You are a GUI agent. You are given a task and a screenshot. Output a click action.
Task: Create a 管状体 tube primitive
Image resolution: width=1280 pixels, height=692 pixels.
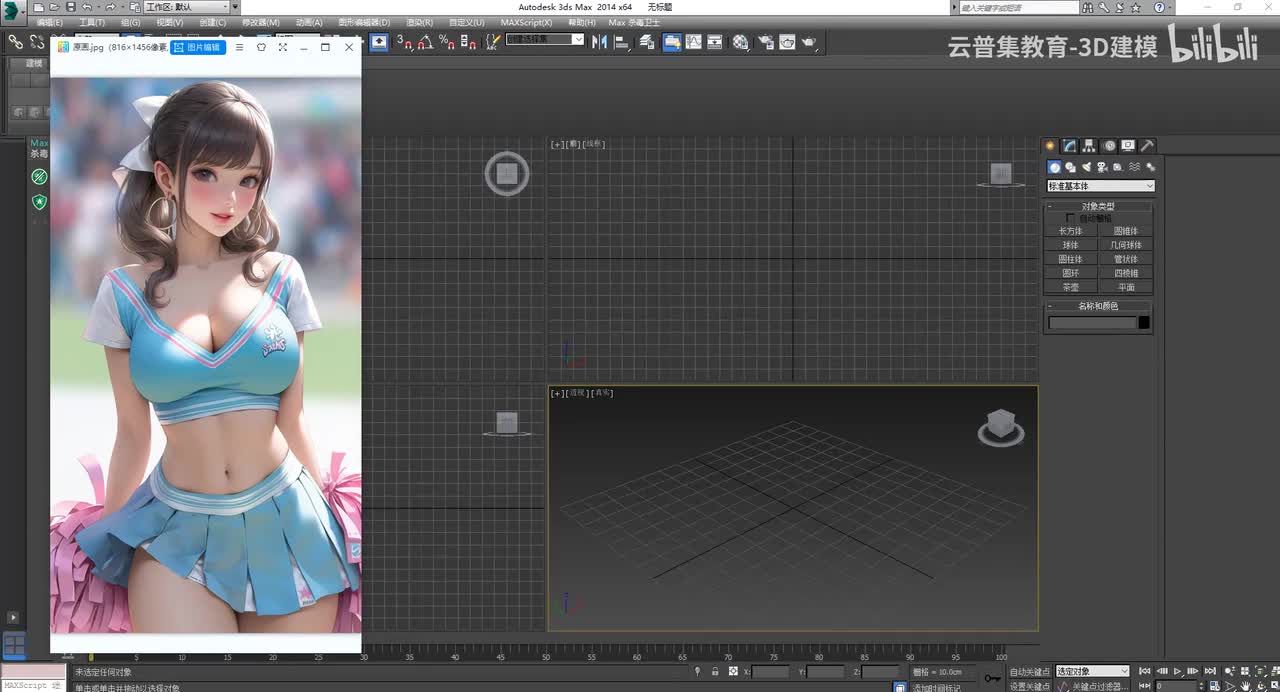[1126, 259]
